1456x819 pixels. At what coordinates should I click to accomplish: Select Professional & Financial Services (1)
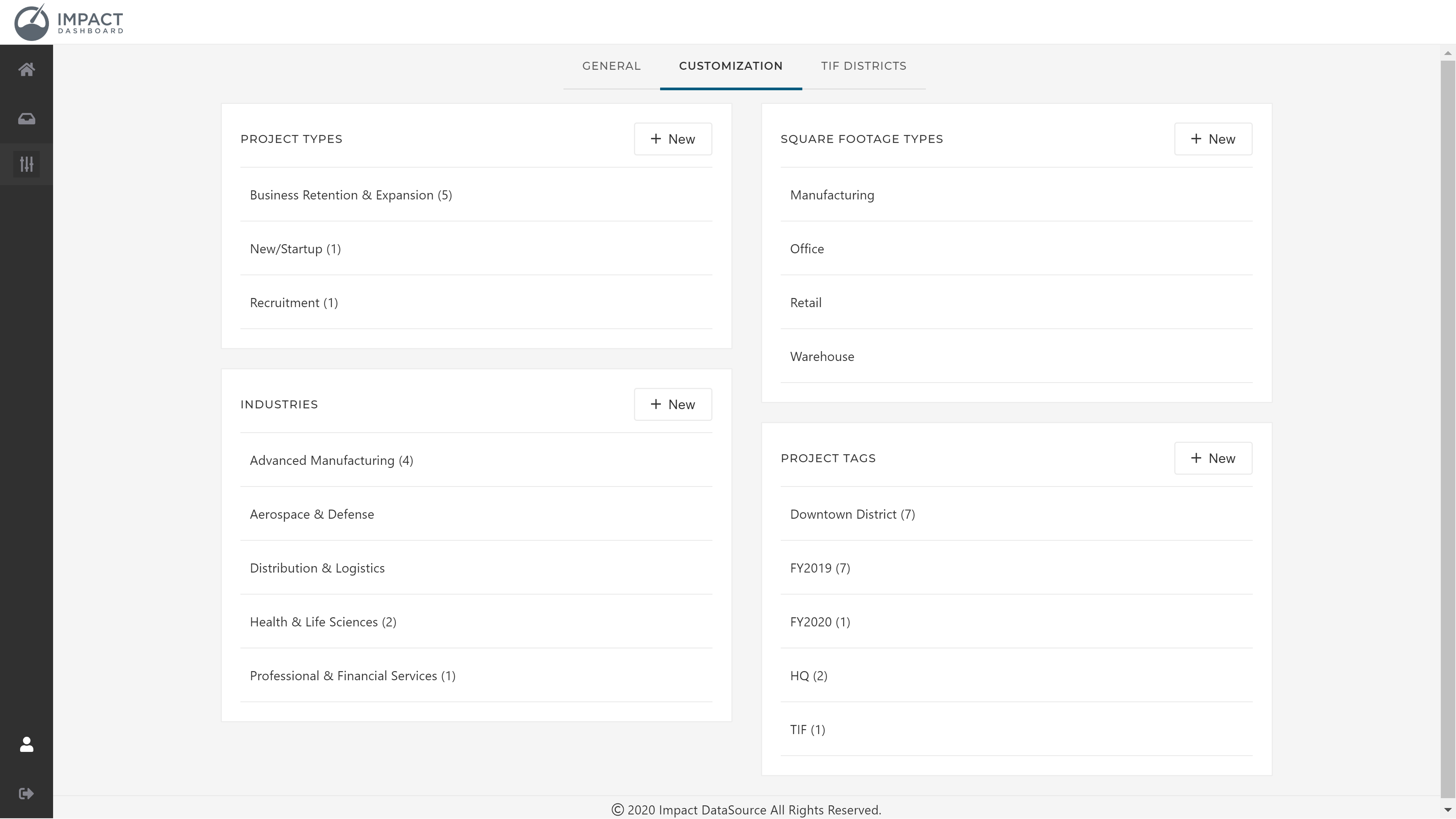click(x=476, y=676)
